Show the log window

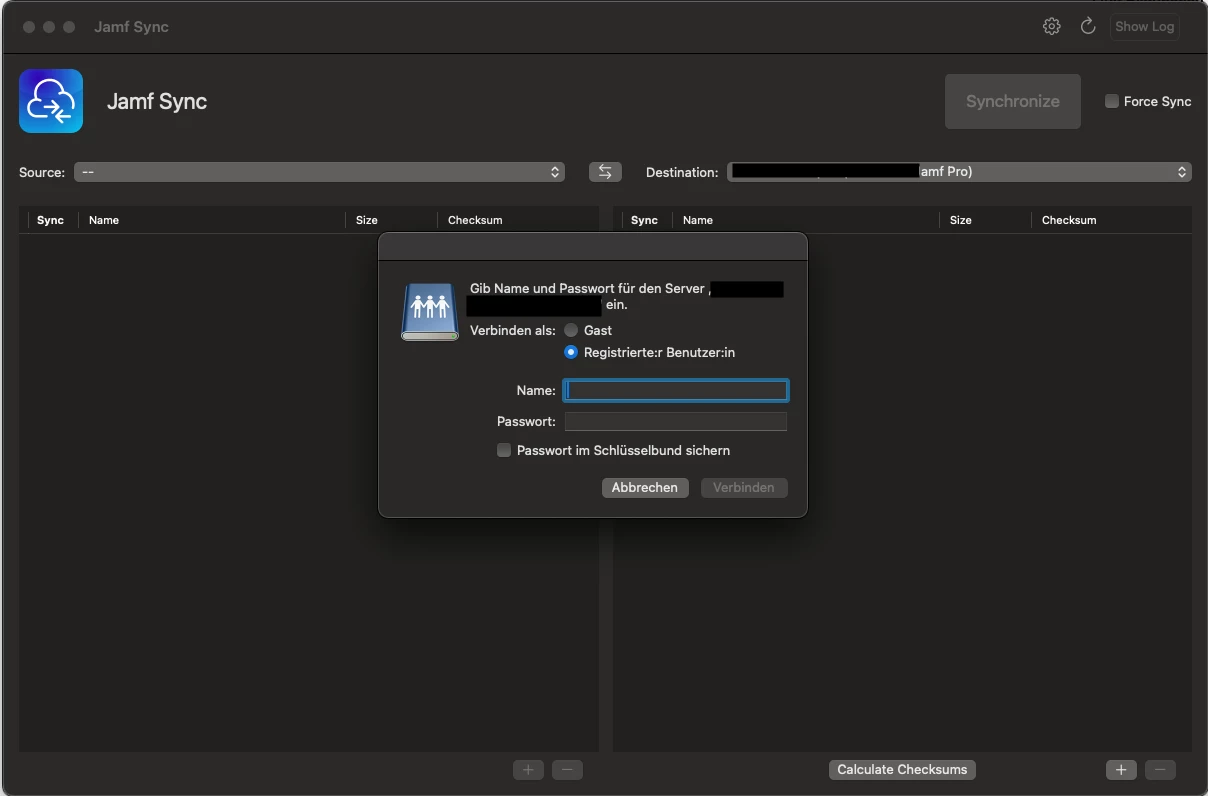coord(1145,27)
